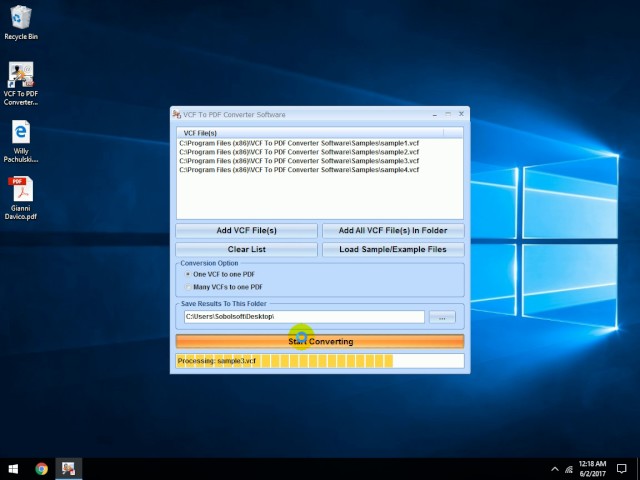Click the Windows Start button
This screenshot has height=480, width=640.
[13, 469]
